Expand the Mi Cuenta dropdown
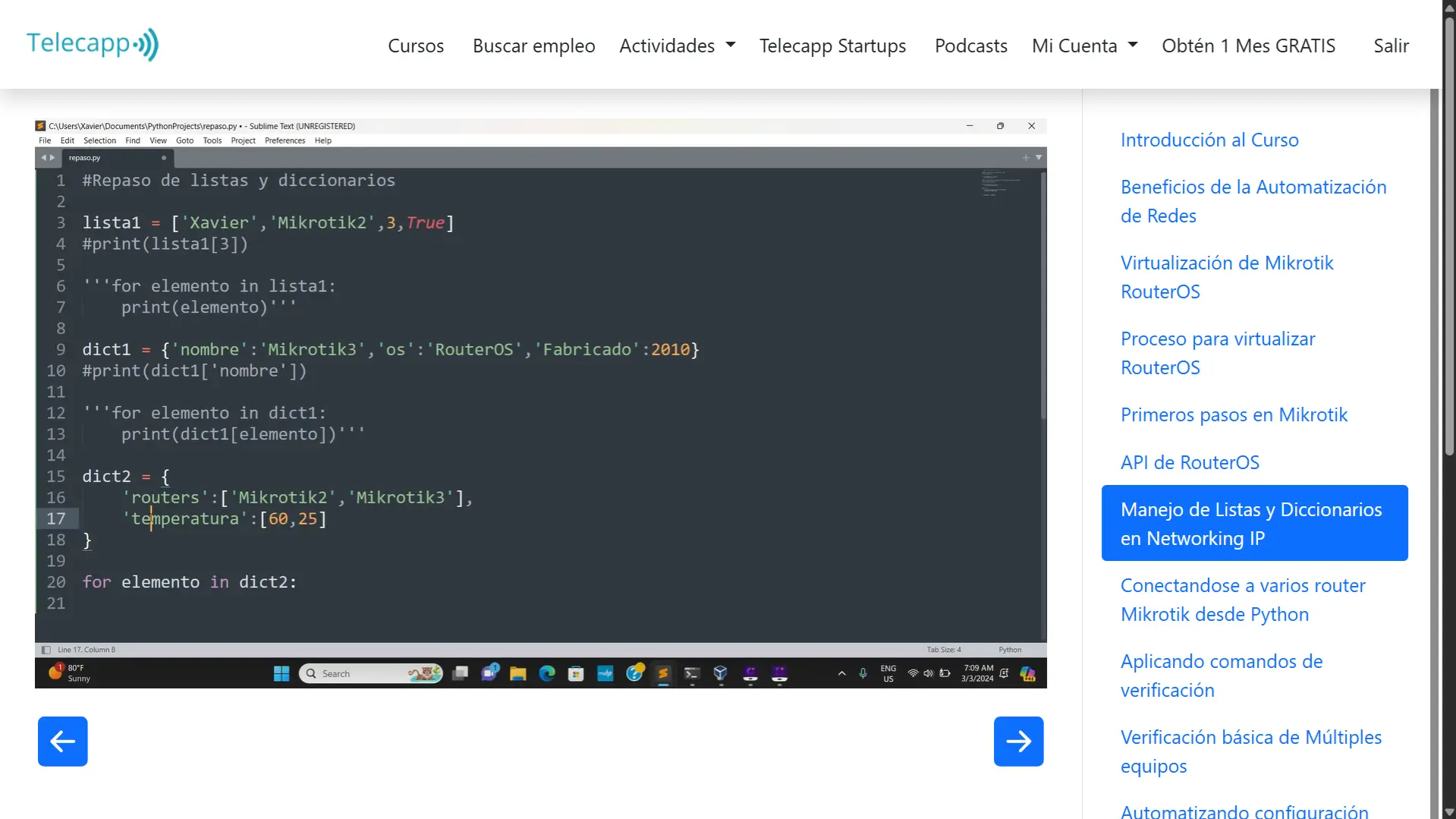The height and width of the screenshot is (819, 1456). pyautogui.click(x=1084, y=46)
